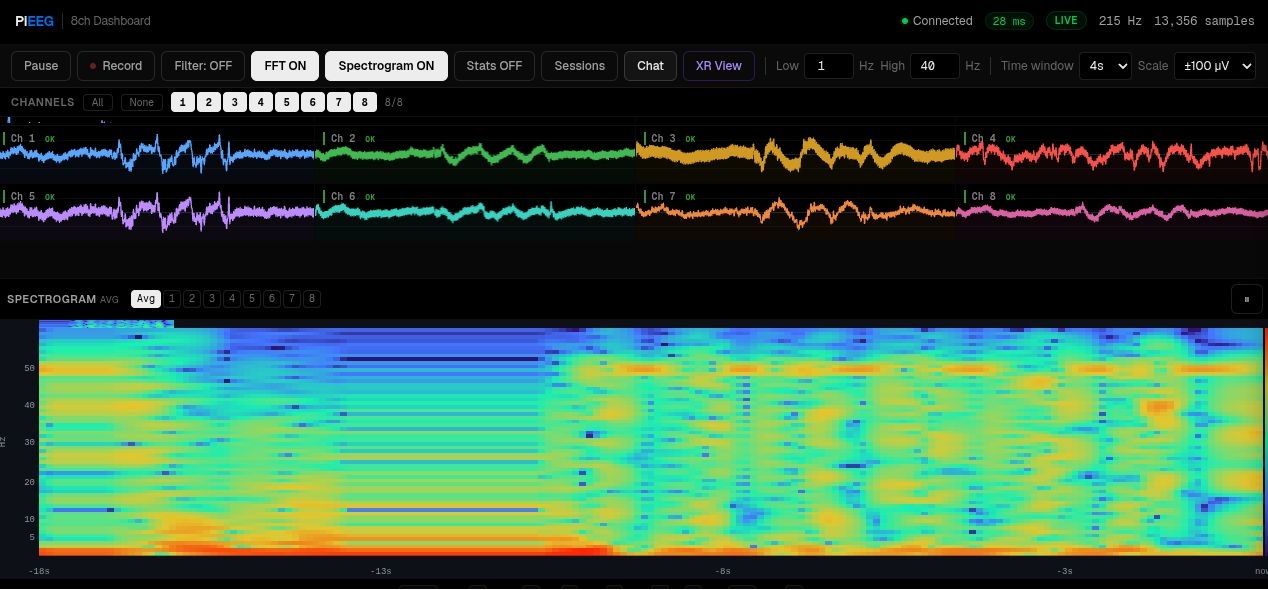
Task: Click the 28 ms latency badge
Action: click(1009, 21)
